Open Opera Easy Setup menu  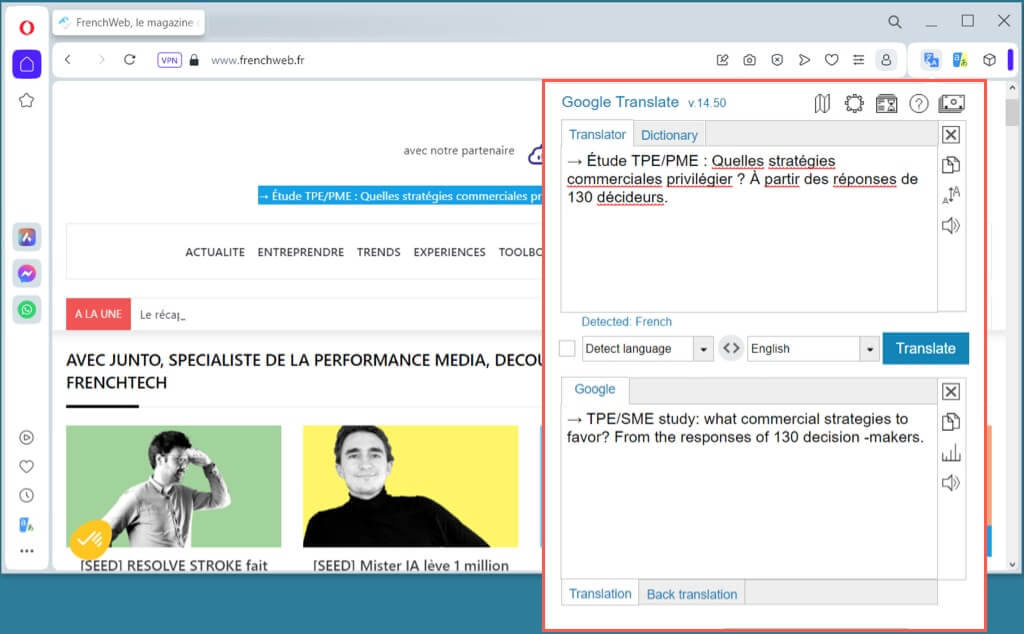click(x=858, y=60)
